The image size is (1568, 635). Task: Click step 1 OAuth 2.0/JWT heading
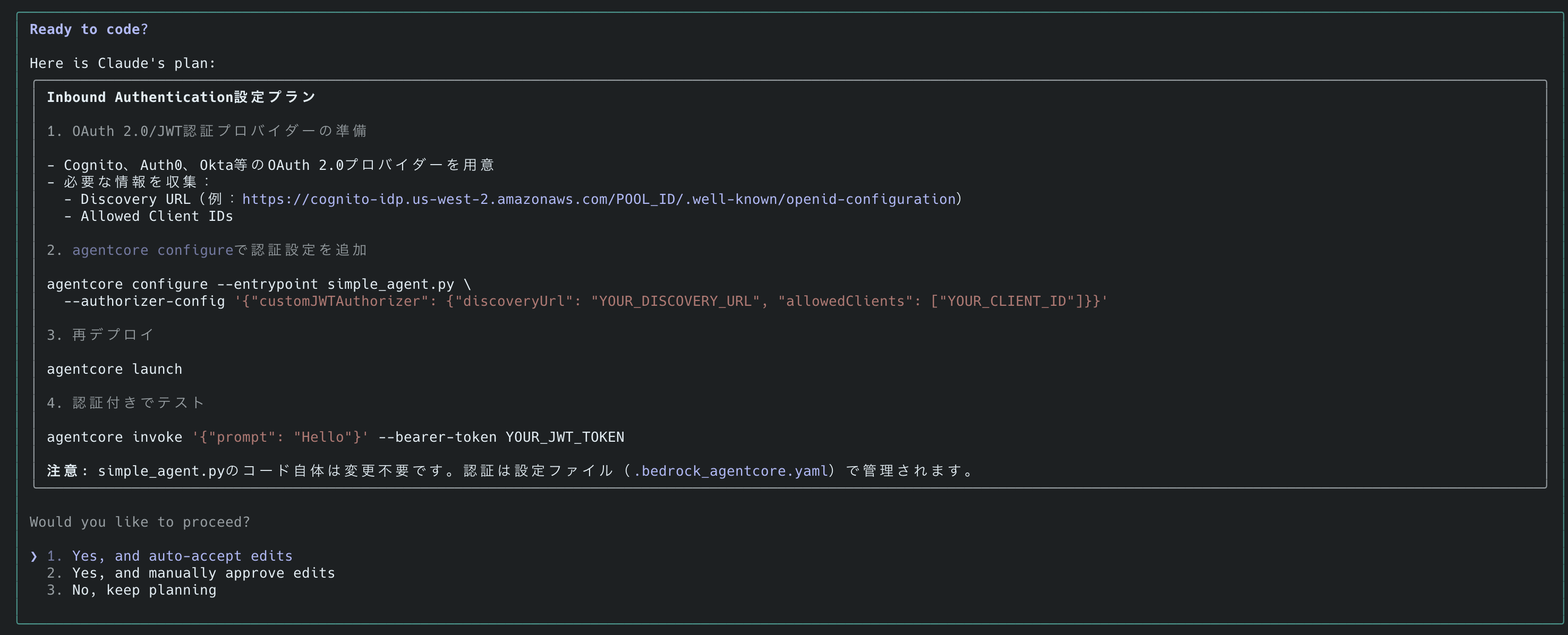coord(207,131)
